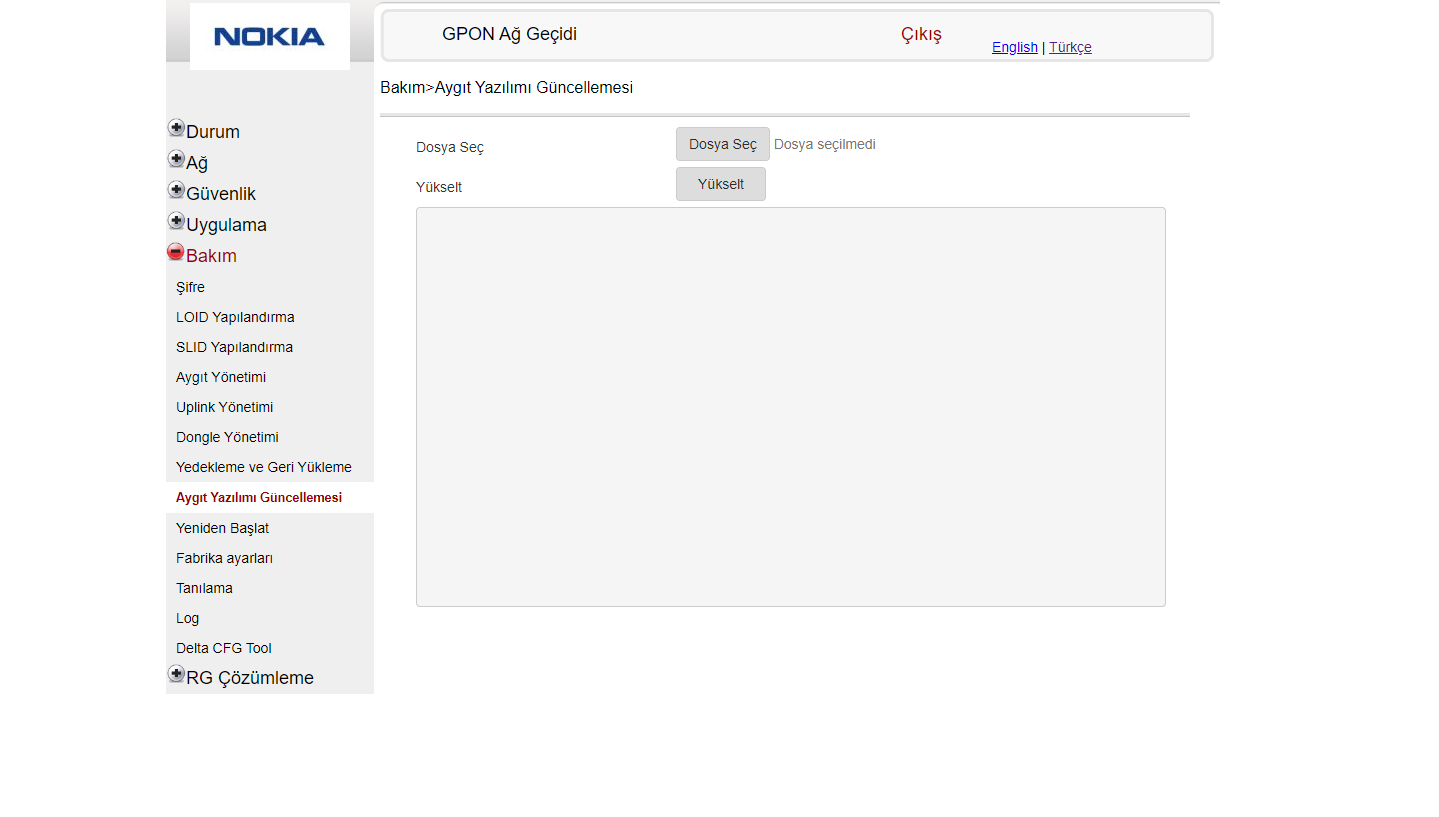Click the 'Dosya Seç' field label

point(450,147)
